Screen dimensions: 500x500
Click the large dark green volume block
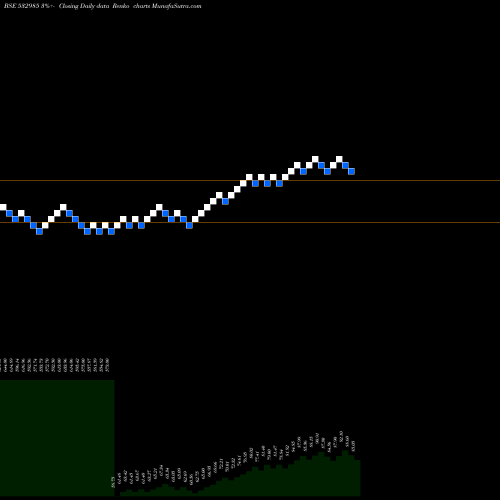(57, 438)
